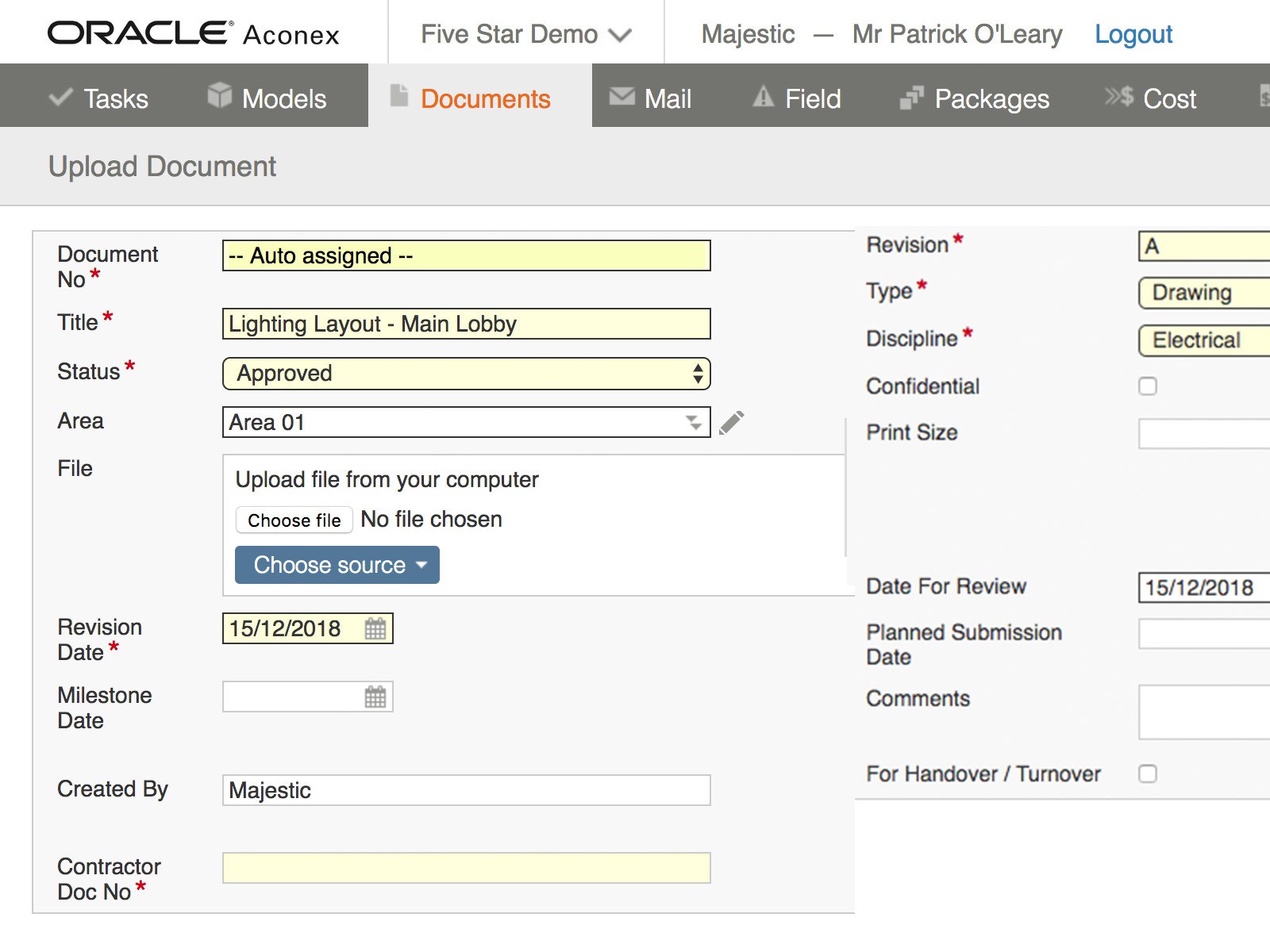
Task: Click the Contractor Doc No input field
Action: tap(466, 869)
